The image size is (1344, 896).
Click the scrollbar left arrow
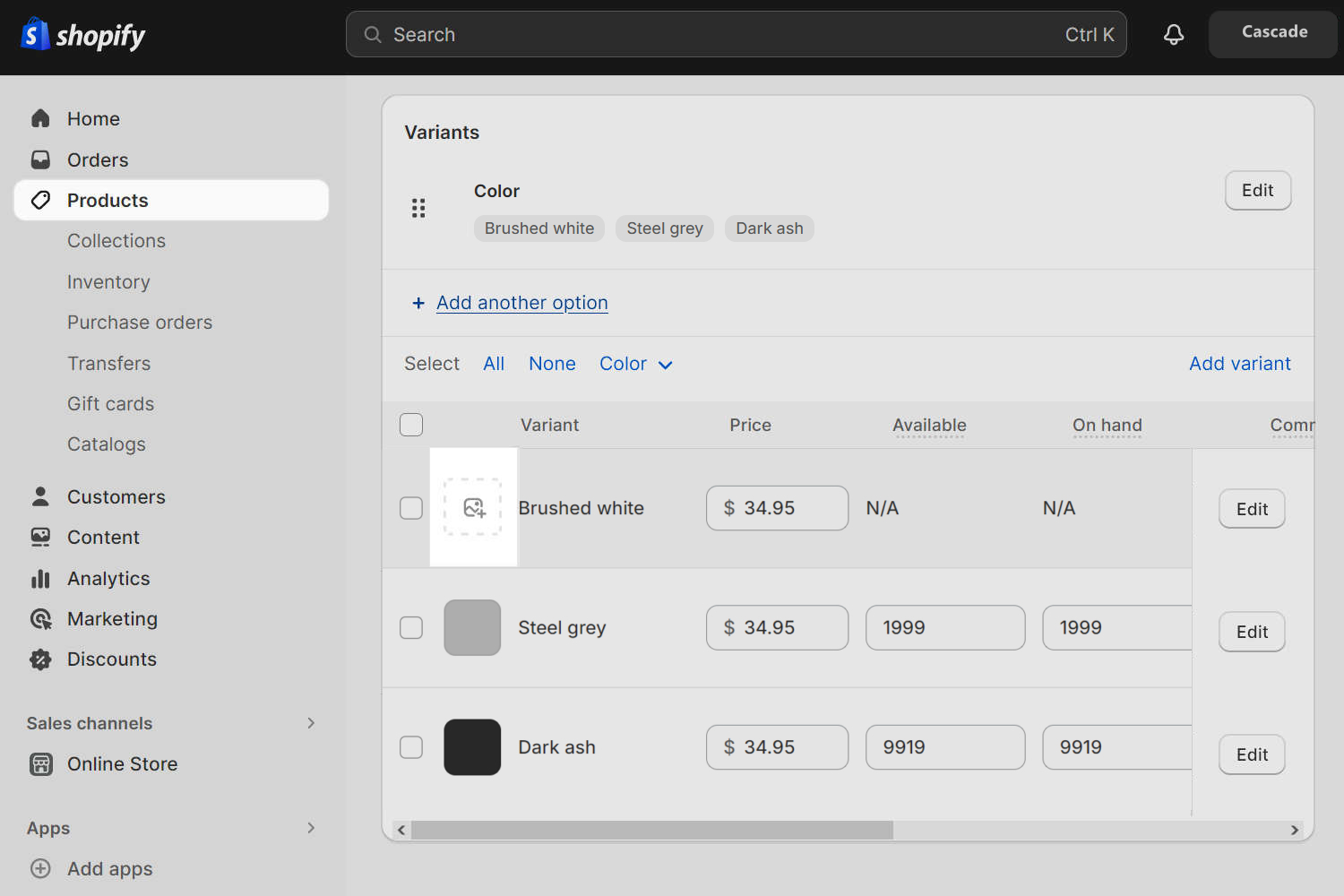pyautogui.click(x=401, y=830)
